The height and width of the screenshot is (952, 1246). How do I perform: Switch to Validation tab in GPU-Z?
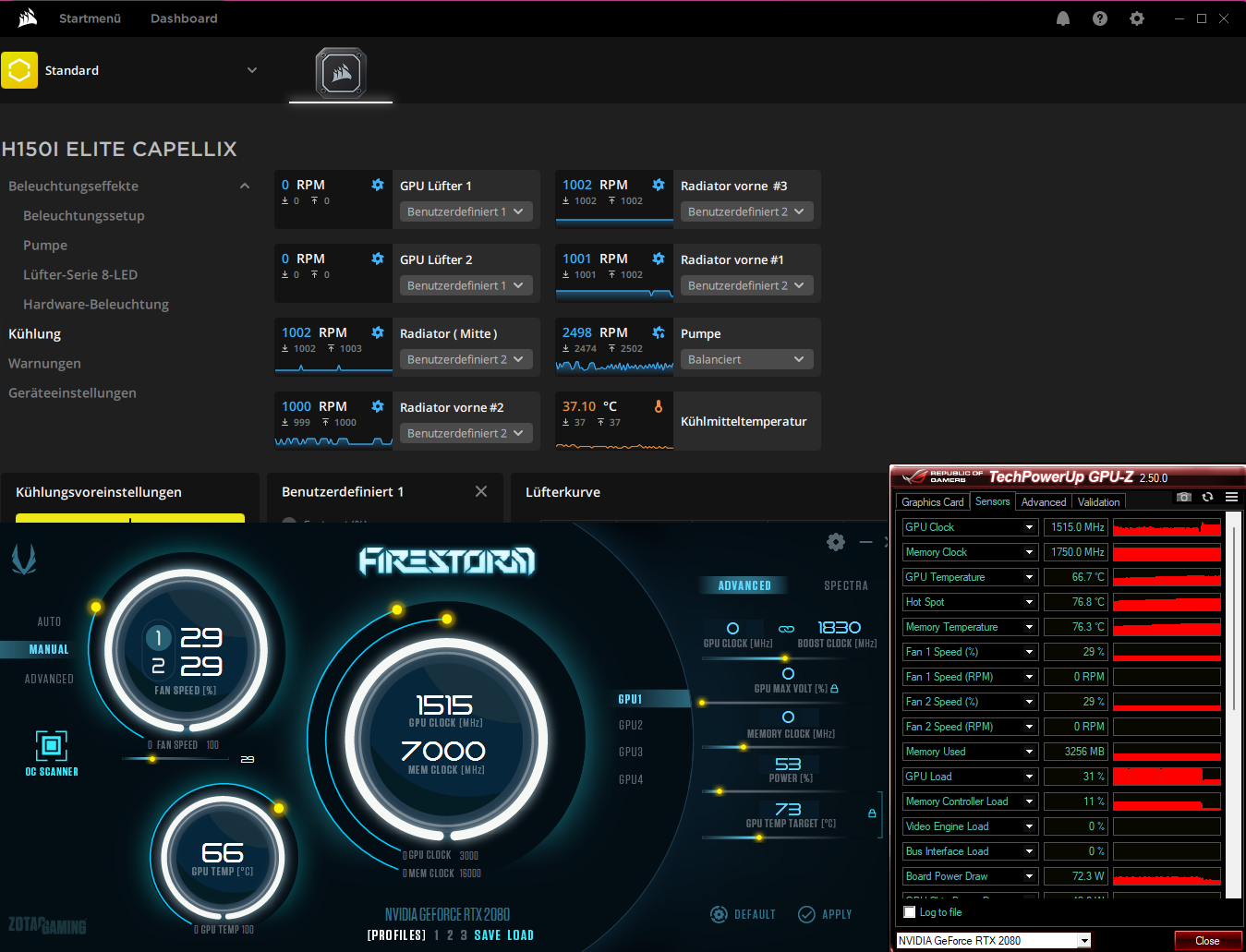(x=1098, y=502)
